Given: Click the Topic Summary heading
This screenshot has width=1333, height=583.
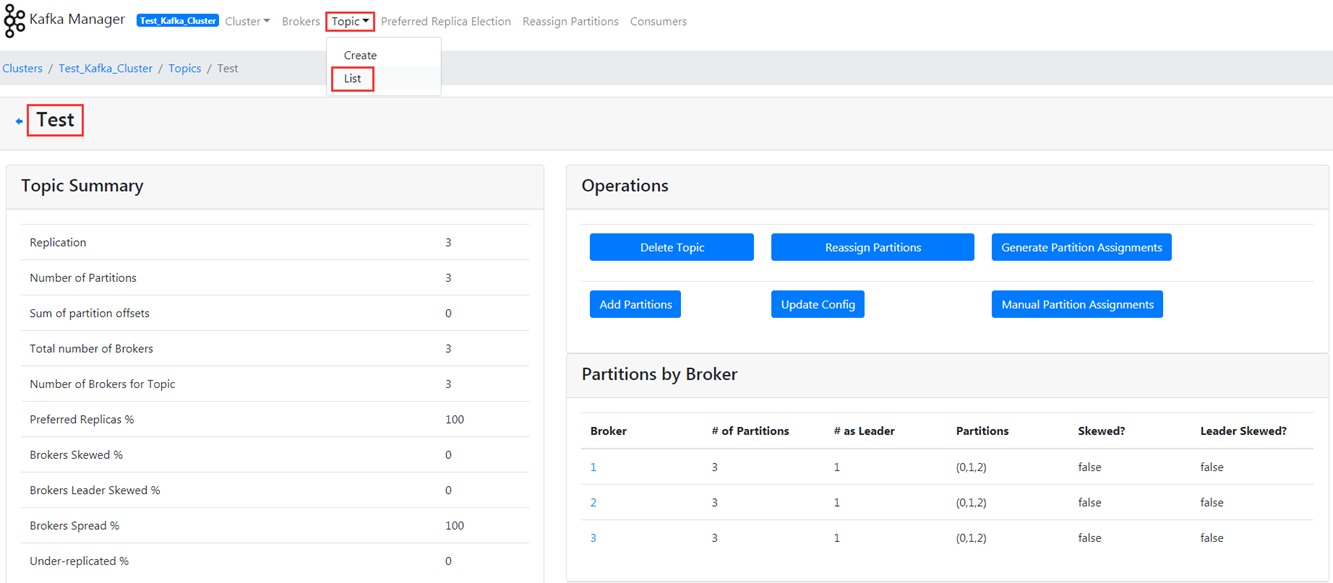Looking at the screenshot, I should click(x=82, y=186).
